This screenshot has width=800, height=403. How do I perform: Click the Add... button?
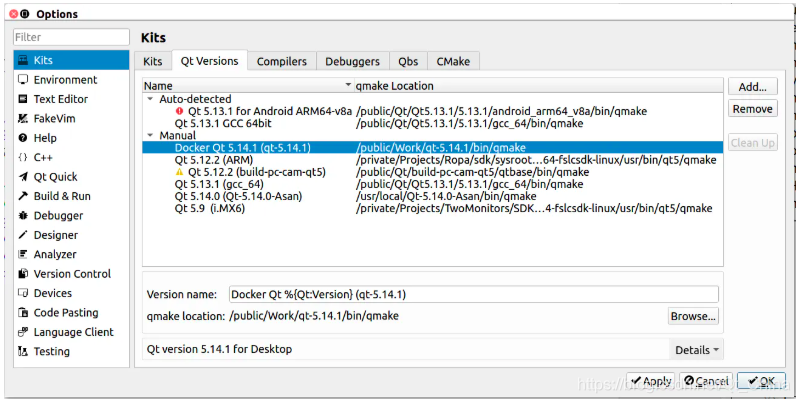tap(753, 87)
